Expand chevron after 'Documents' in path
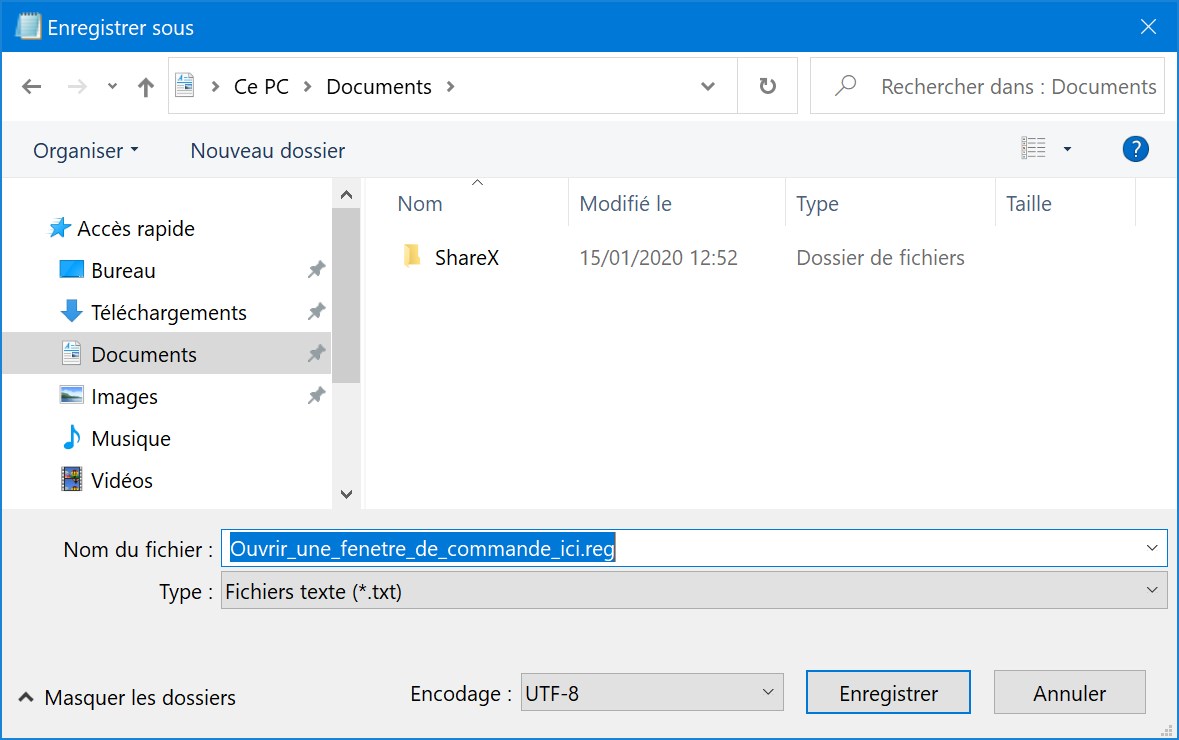Screen dimensions: 1179x740 [450, 86]
